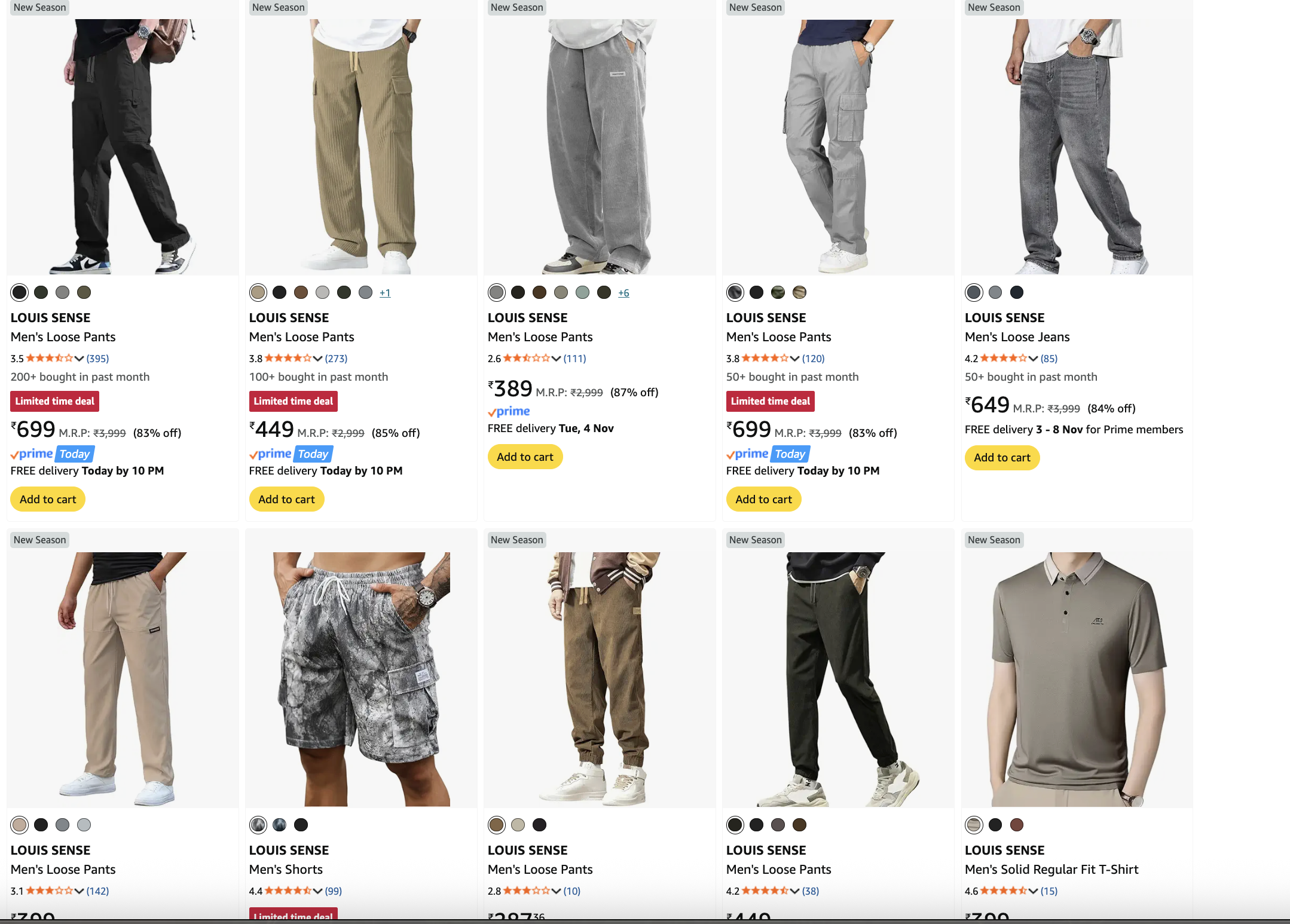Select the brown colour swatch on the ₹449 pants

pos(301,292)
